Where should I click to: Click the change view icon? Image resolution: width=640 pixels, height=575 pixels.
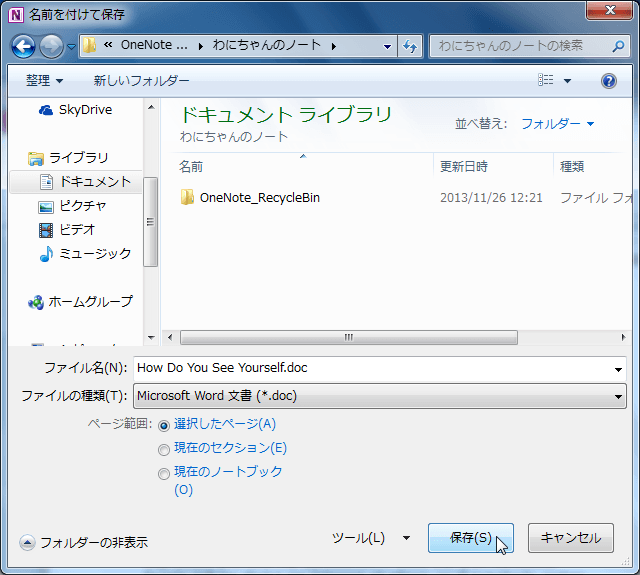tap(546, 80)
